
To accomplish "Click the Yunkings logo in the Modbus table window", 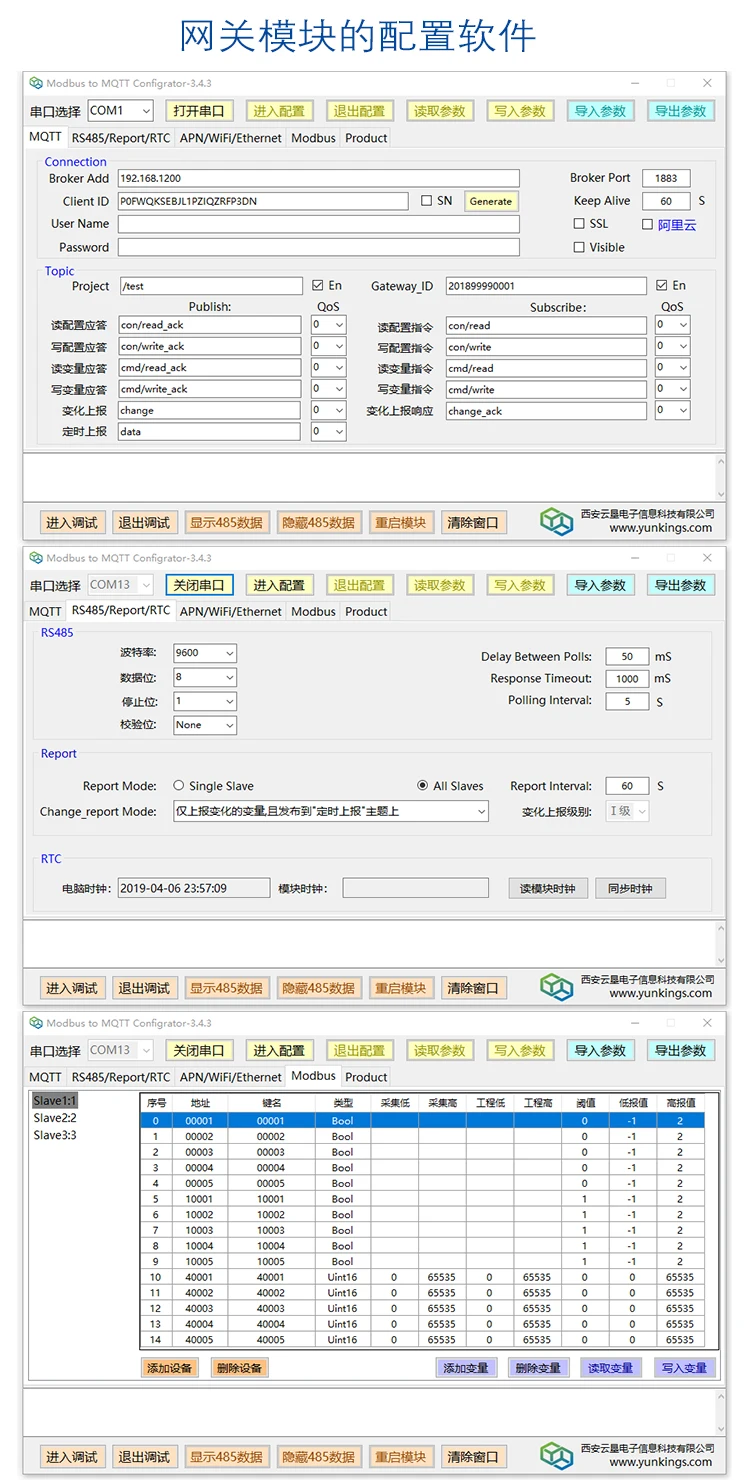I will coord(557,1456).
